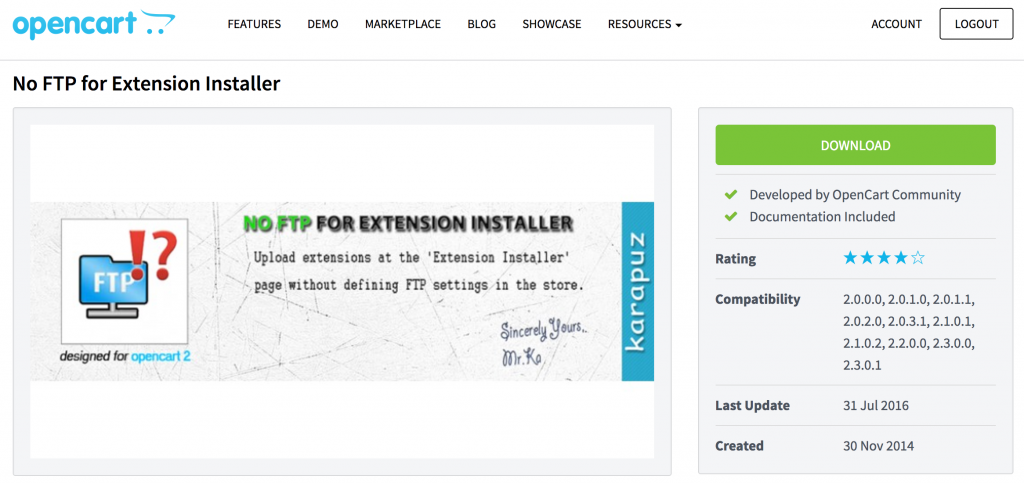Click the OpenCart logo
The height and width of the screenshot is (483, 1024).
tap(93, 24)
